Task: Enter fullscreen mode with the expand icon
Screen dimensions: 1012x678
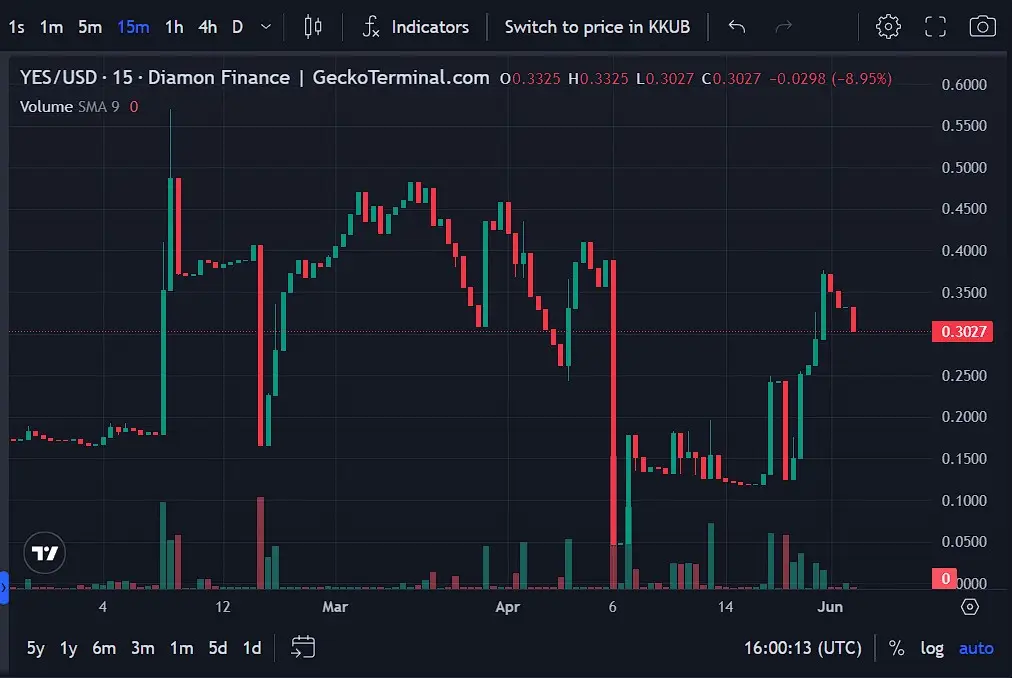Action: click(x=935, y=26)
